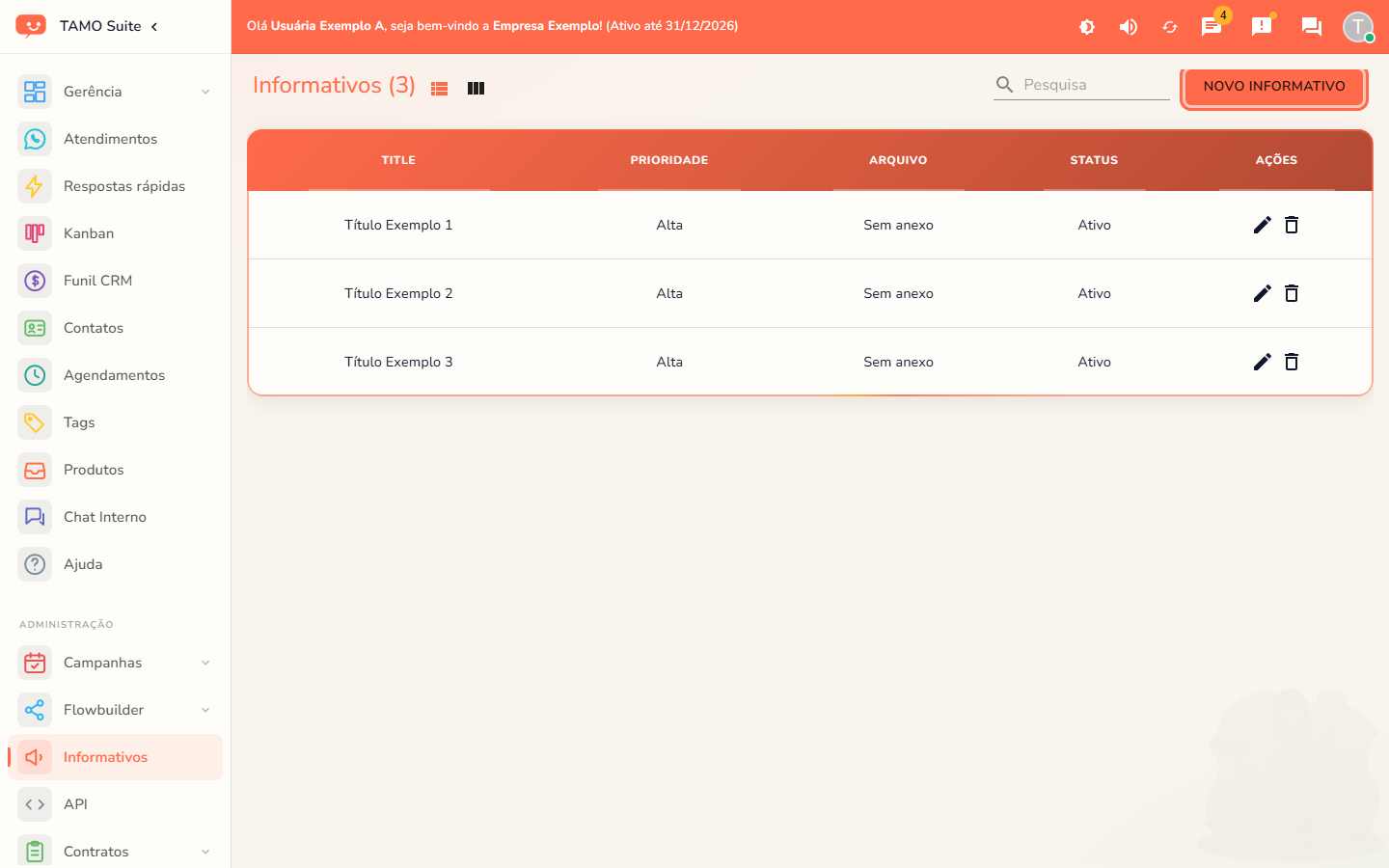Delete Título Exemplo 2 with trash icon
This screenshot has width=1389, height=868.
click(x=1292, y=293)
